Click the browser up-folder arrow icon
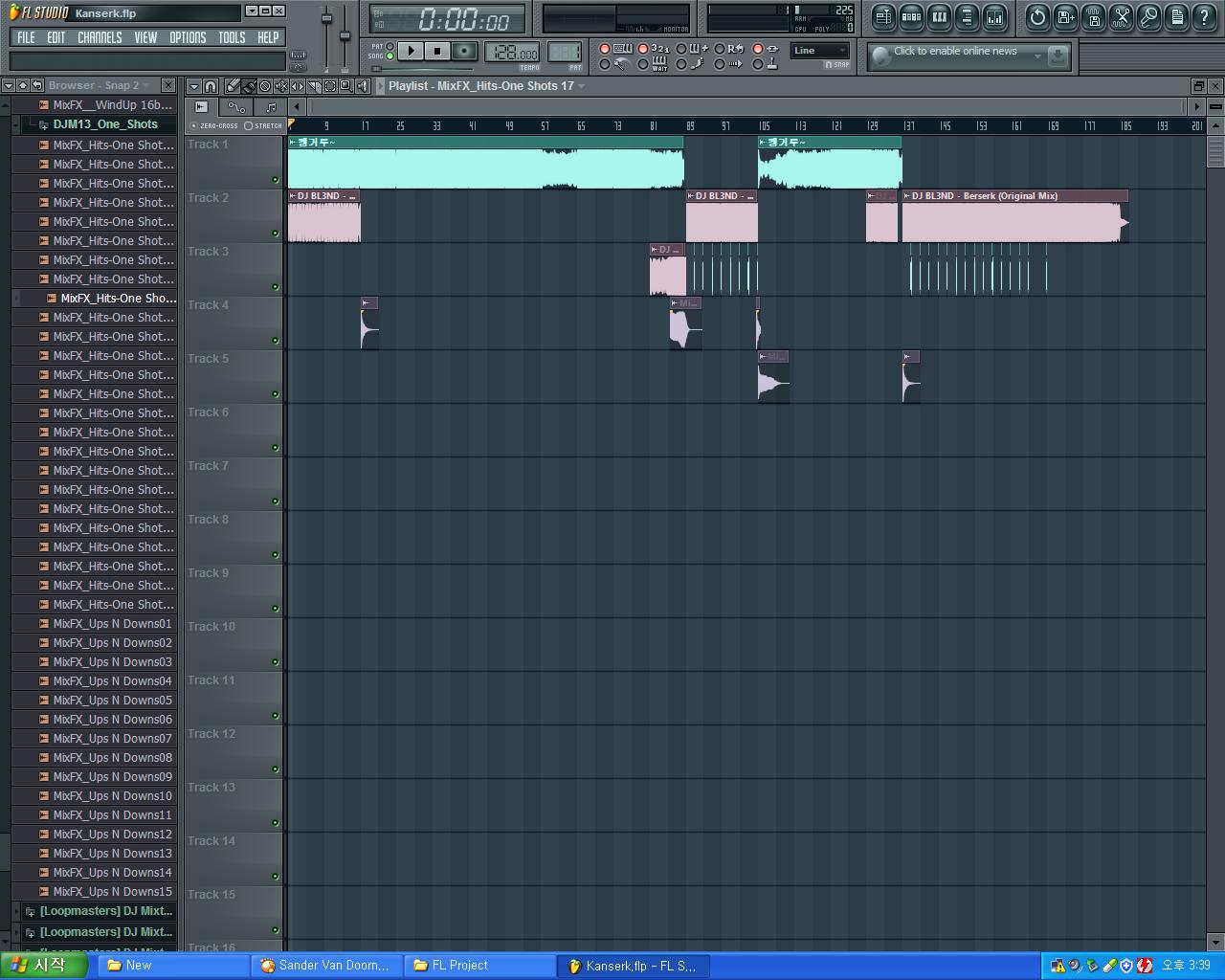1225x980 pixels. (x=23, y=85)
